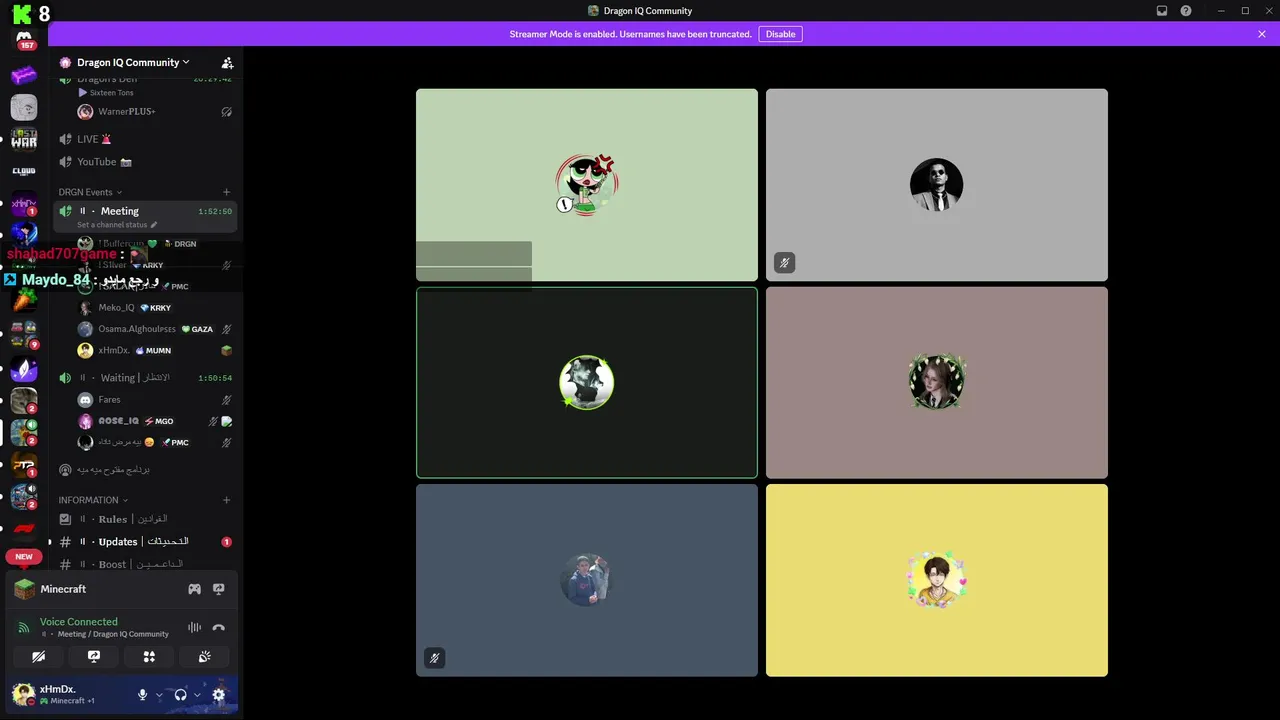Add channel to DRGN Events category
Viewport: 1280px width, 720px height.
coord(226,192)
